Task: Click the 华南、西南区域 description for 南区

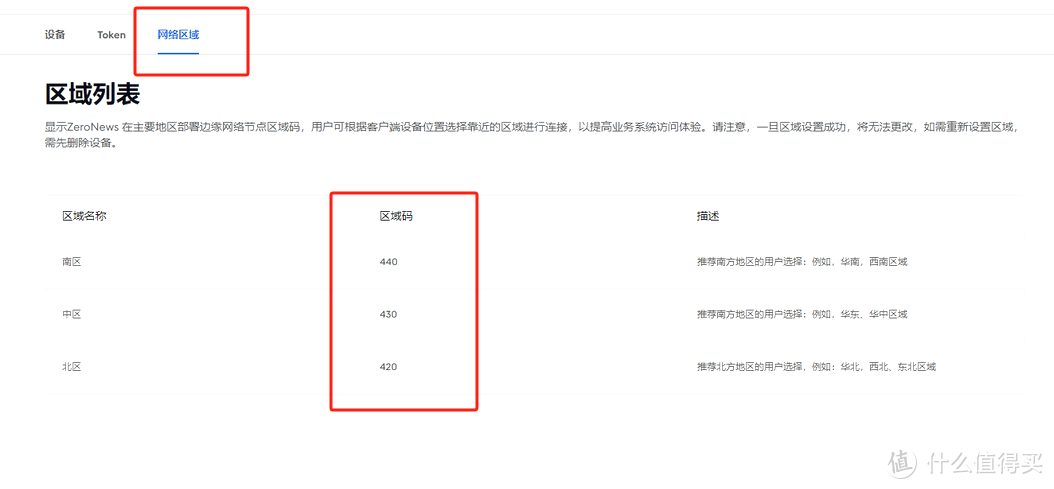Action: (x=802, y=262)
